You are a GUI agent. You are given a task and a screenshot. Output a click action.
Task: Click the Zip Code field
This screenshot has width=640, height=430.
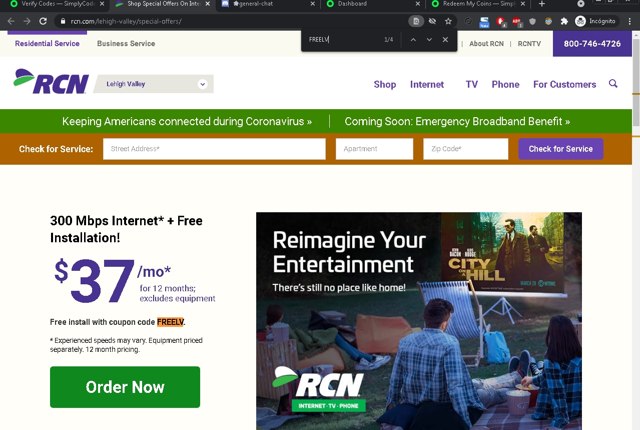pyautogui.click(x=466, y=149)
